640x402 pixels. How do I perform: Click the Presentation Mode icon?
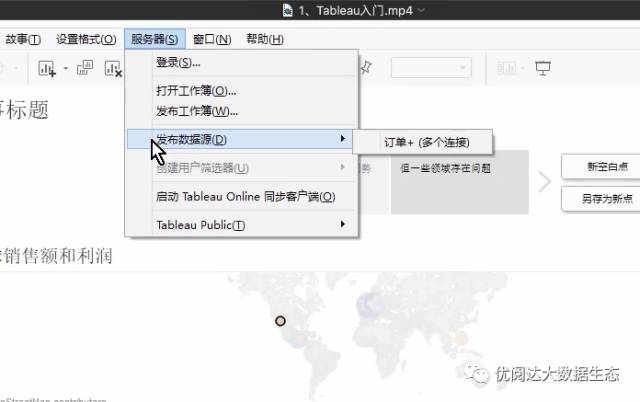[543, 68]
